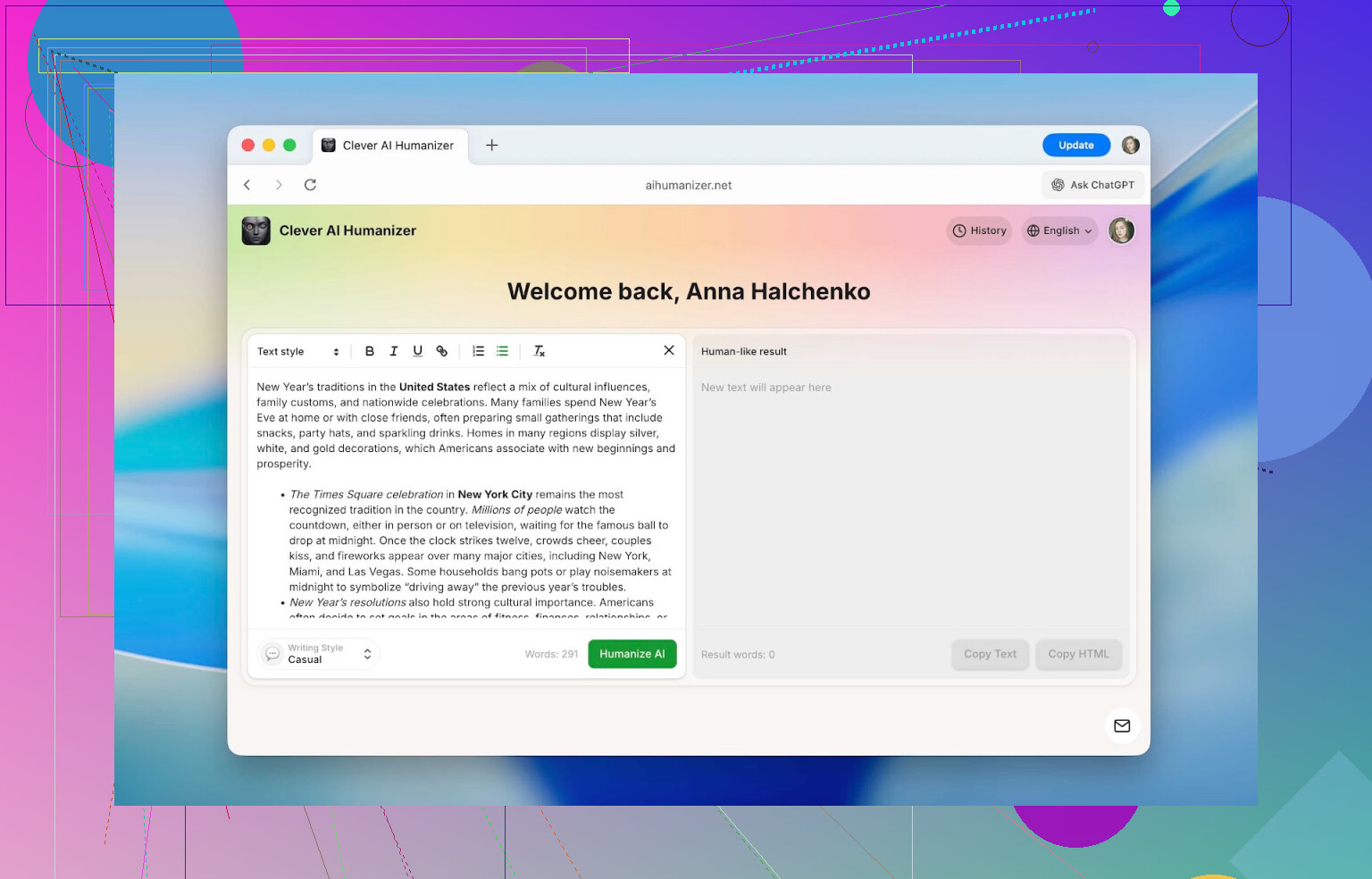Switch to the Clever AI Humanizer tab
The width and height of the screenshot is (1372, 879).
point(389,146)
